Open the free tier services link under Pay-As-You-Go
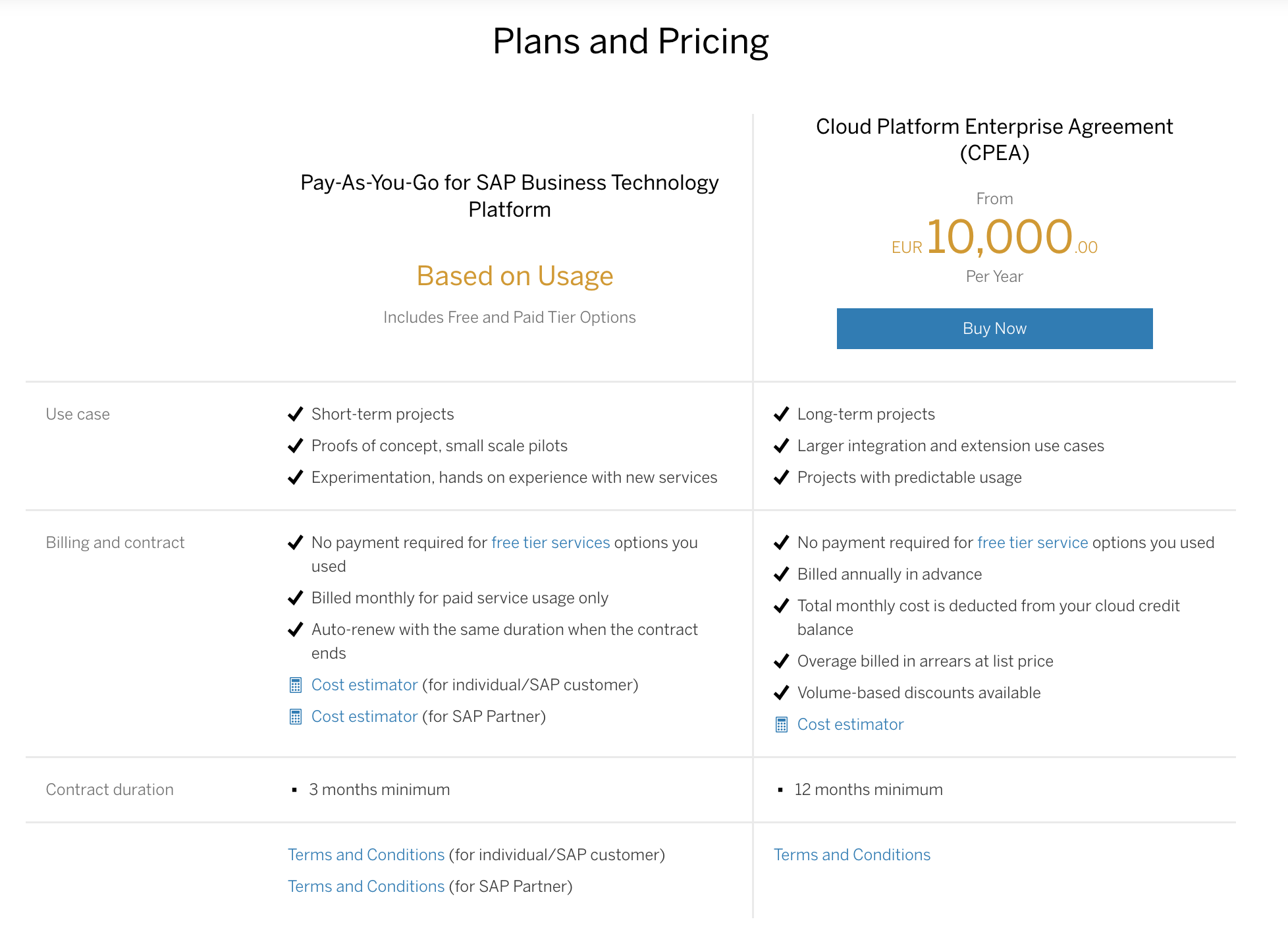This screenshot has width=1288, height=934. 550,543
